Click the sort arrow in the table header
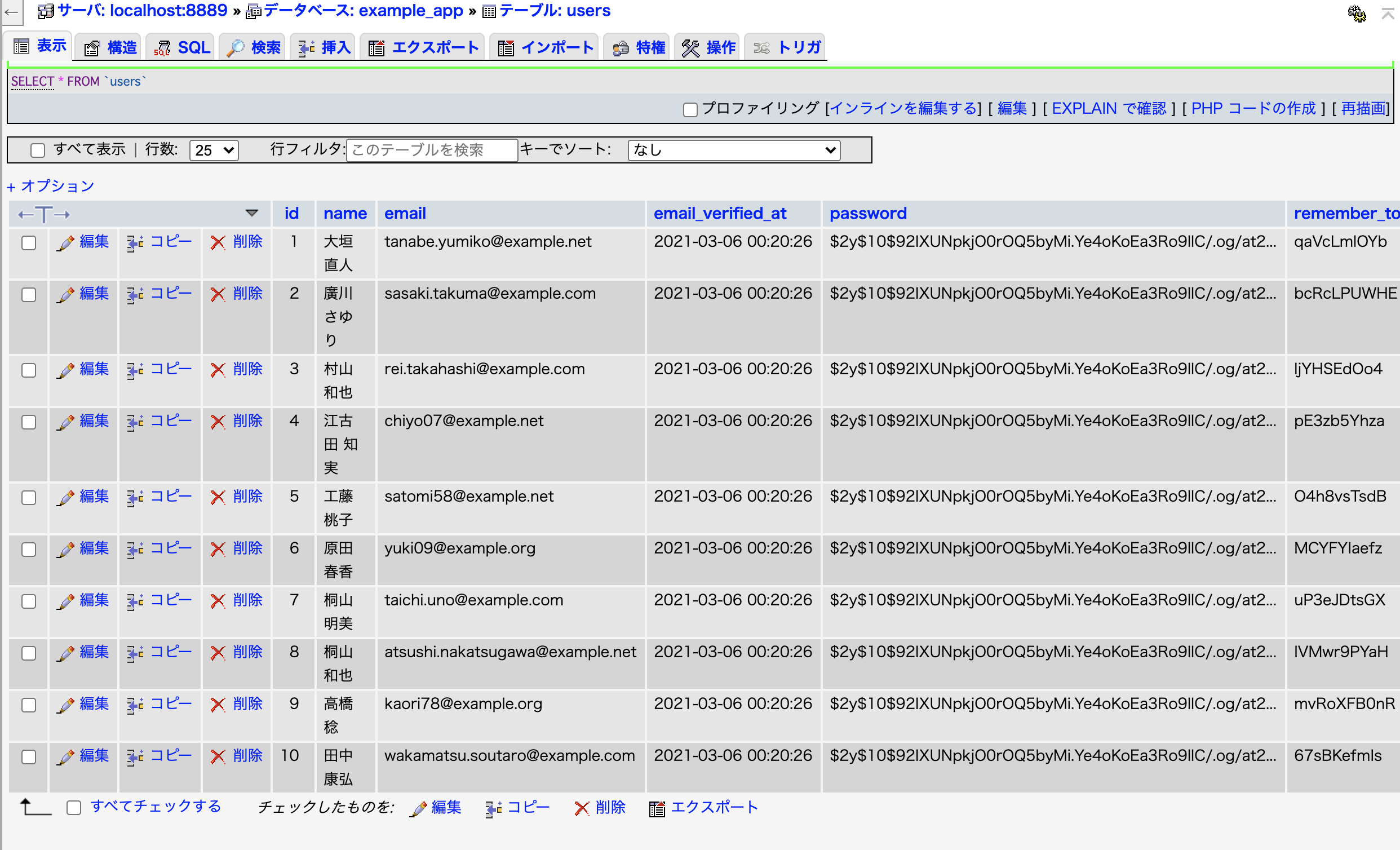Image resolution: width=1400 pixels, height=850 pixels. 252,213
